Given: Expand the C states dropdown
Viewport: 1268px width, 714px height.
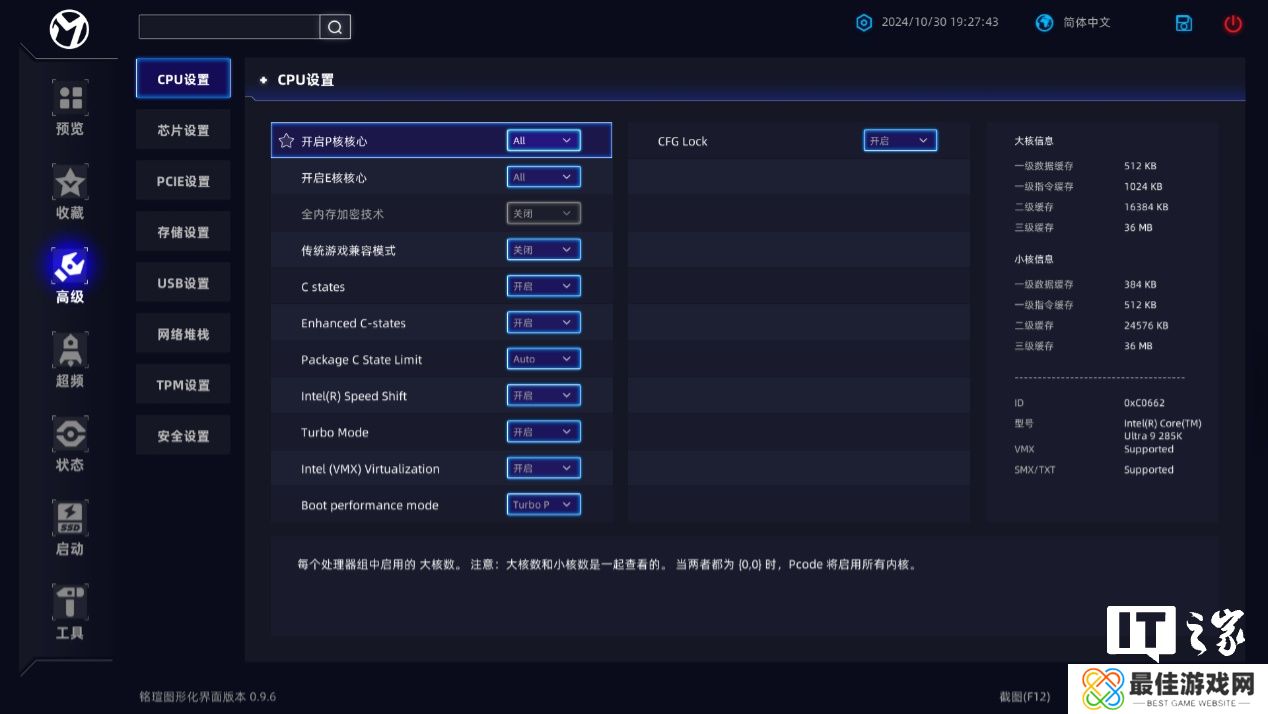Looking at the screenshot, I should click(x=543, y=286).
